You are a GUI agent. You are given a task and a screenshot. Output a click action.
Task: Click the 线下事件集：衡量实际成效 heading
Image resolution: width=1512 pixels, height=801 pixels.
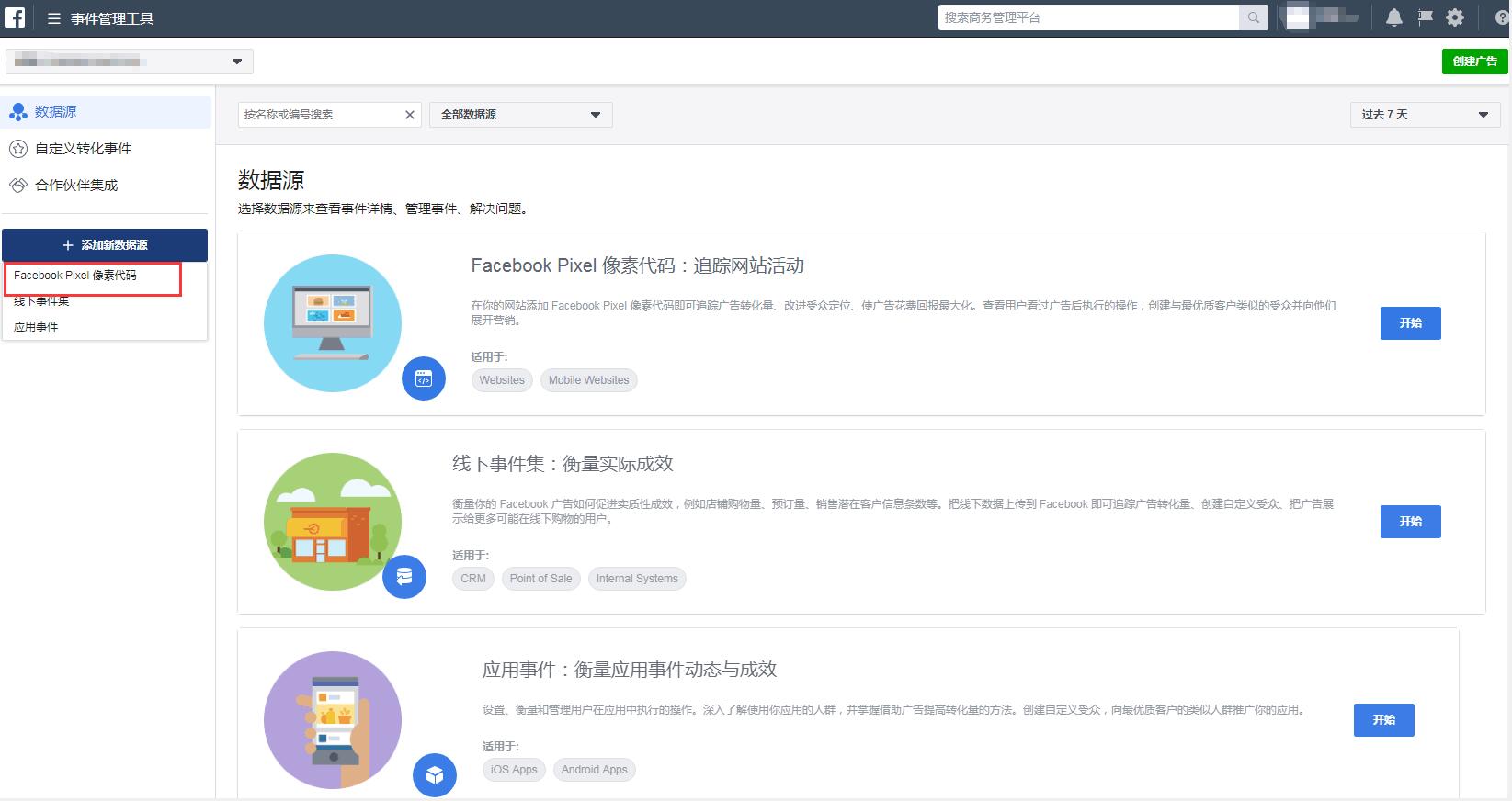tap(563, 465)
